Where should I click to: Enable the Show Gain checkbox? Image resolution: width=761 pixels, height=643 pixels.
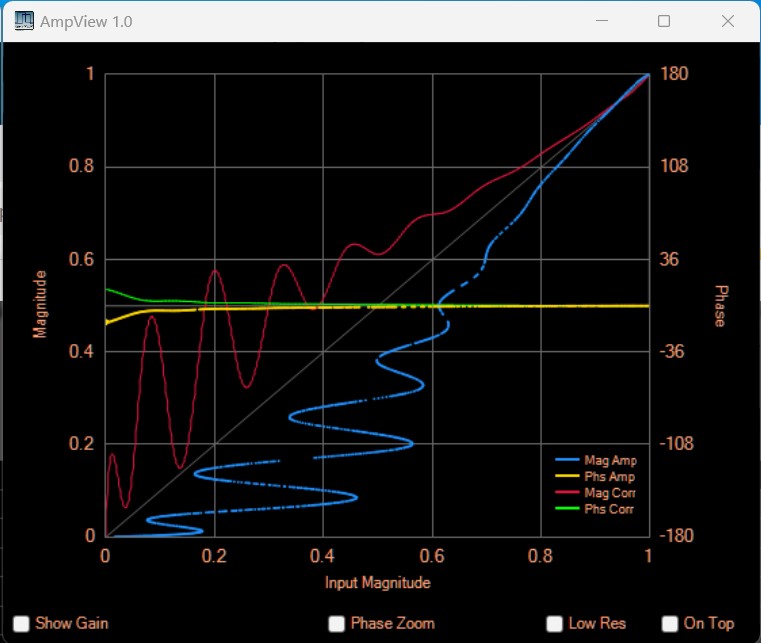[x=21, y=624]
